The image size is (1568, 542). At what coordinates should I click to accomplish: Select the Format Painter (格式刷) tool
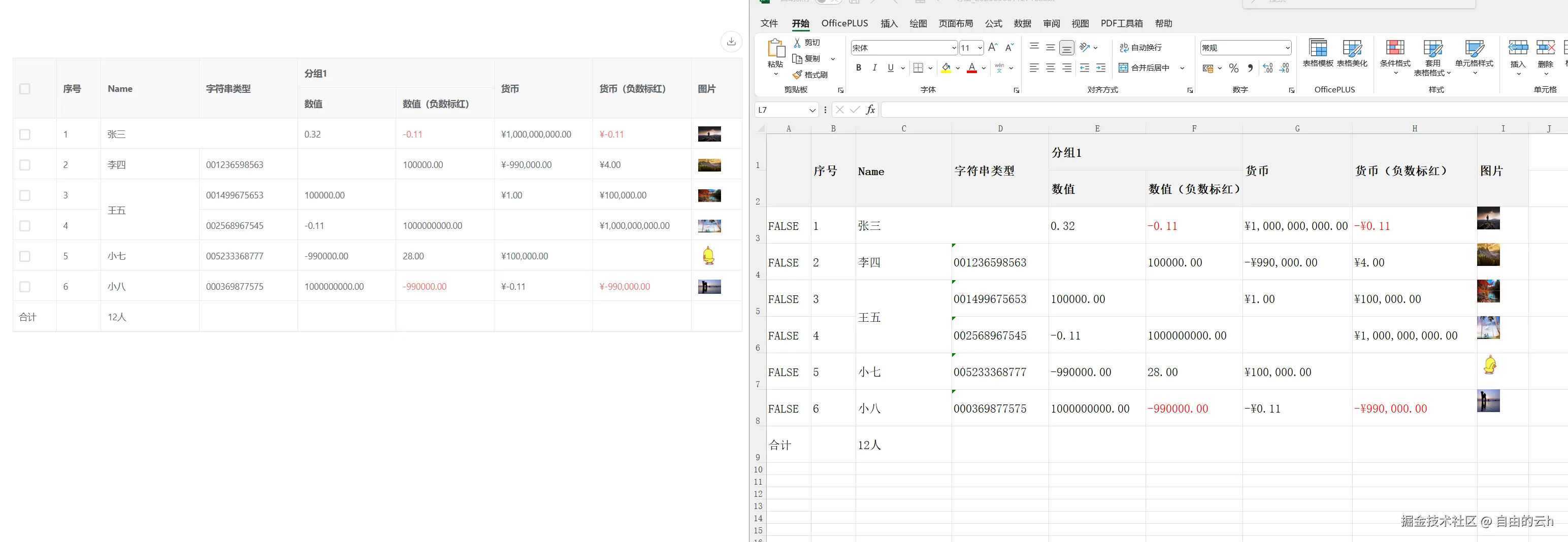tap(811, 75)
